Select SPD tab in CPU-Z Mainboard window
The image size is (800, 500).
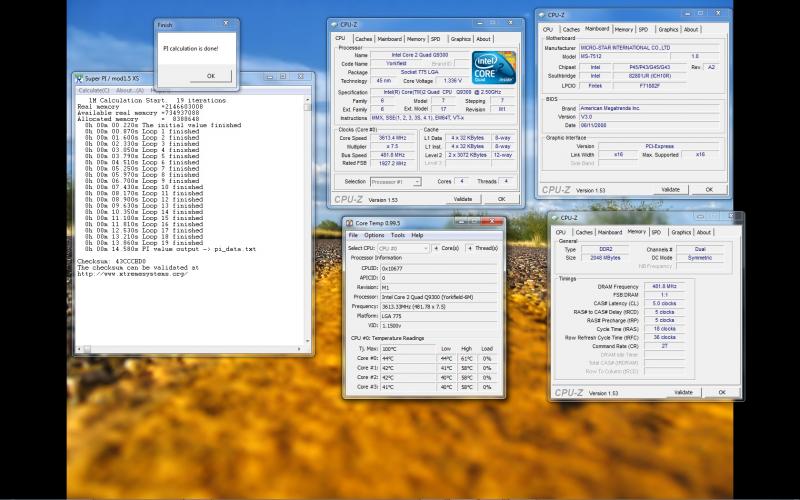click(643, 30)
